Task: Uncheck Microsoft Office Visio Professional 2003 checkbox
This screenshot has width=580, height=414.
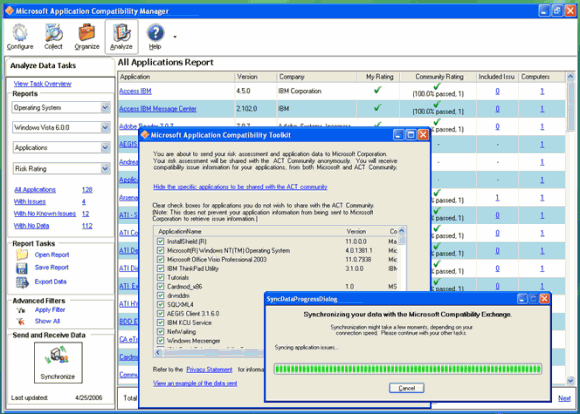Action: pos(160,259)
